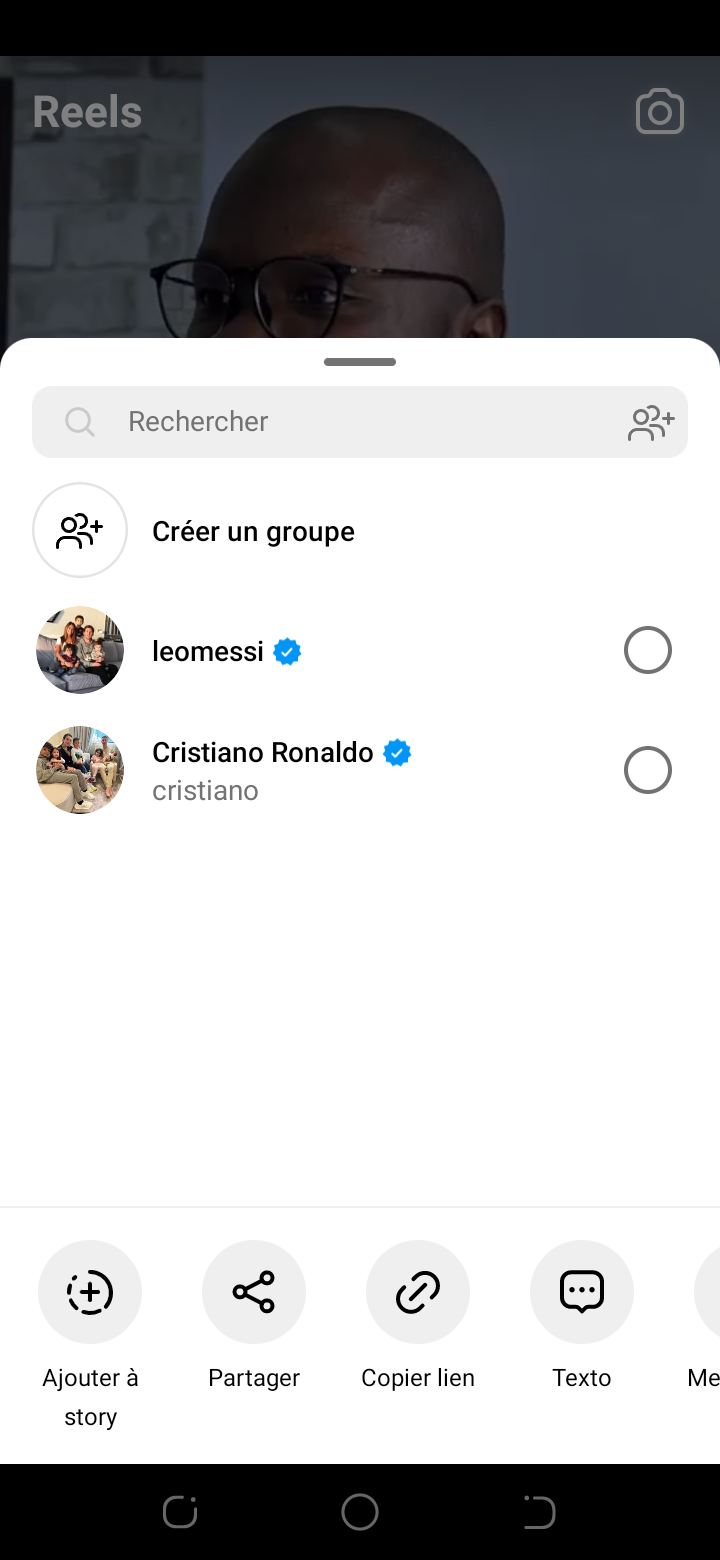Tap the Ajouter à story icon

click(90, 1292)
